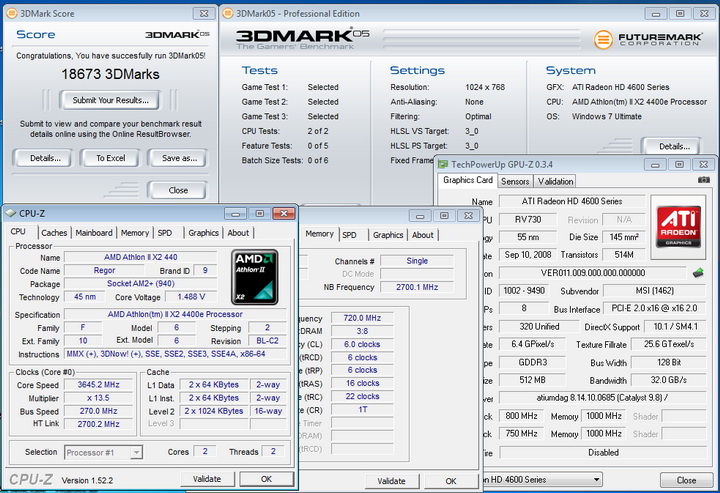Click the ATI Radeon logo in GPU-Z
The height and width of the screenshot is (493, 720).
point(678,227)
